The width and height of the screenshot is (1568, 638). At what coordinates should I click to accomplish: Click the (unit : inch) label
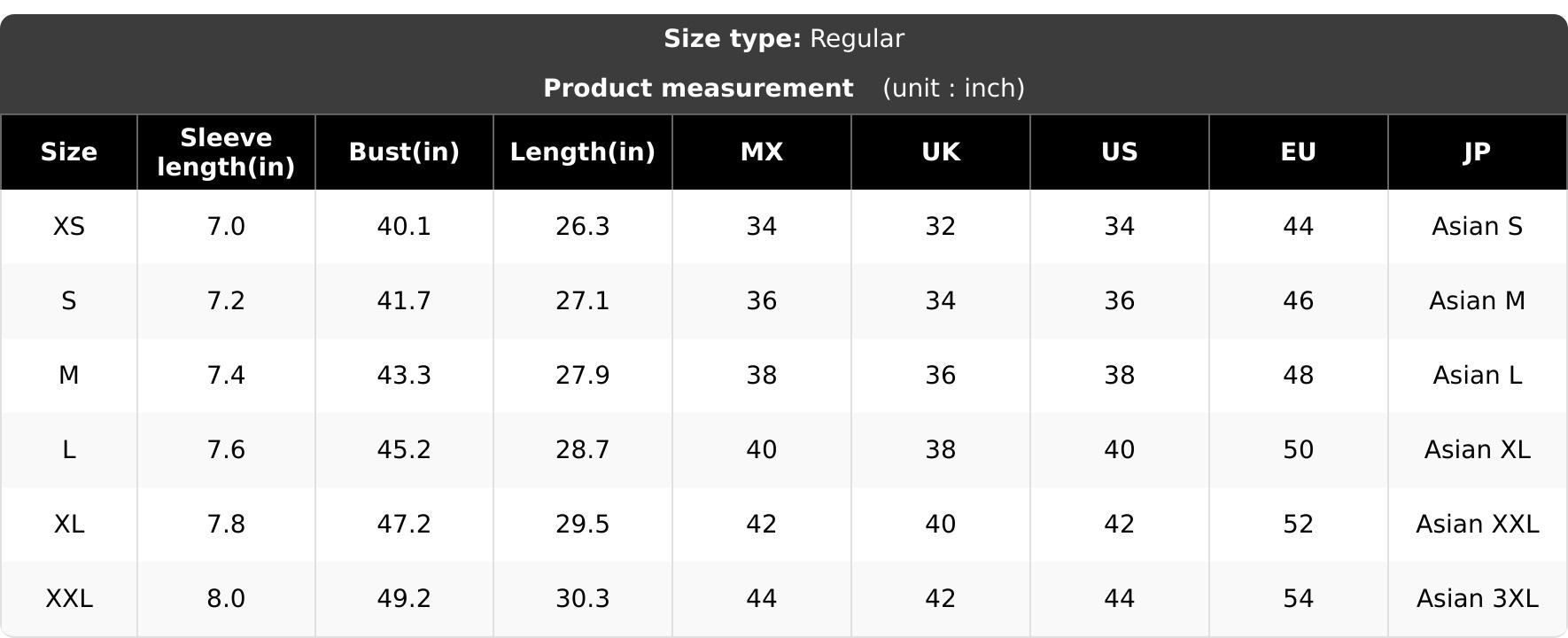coord(953,89)
